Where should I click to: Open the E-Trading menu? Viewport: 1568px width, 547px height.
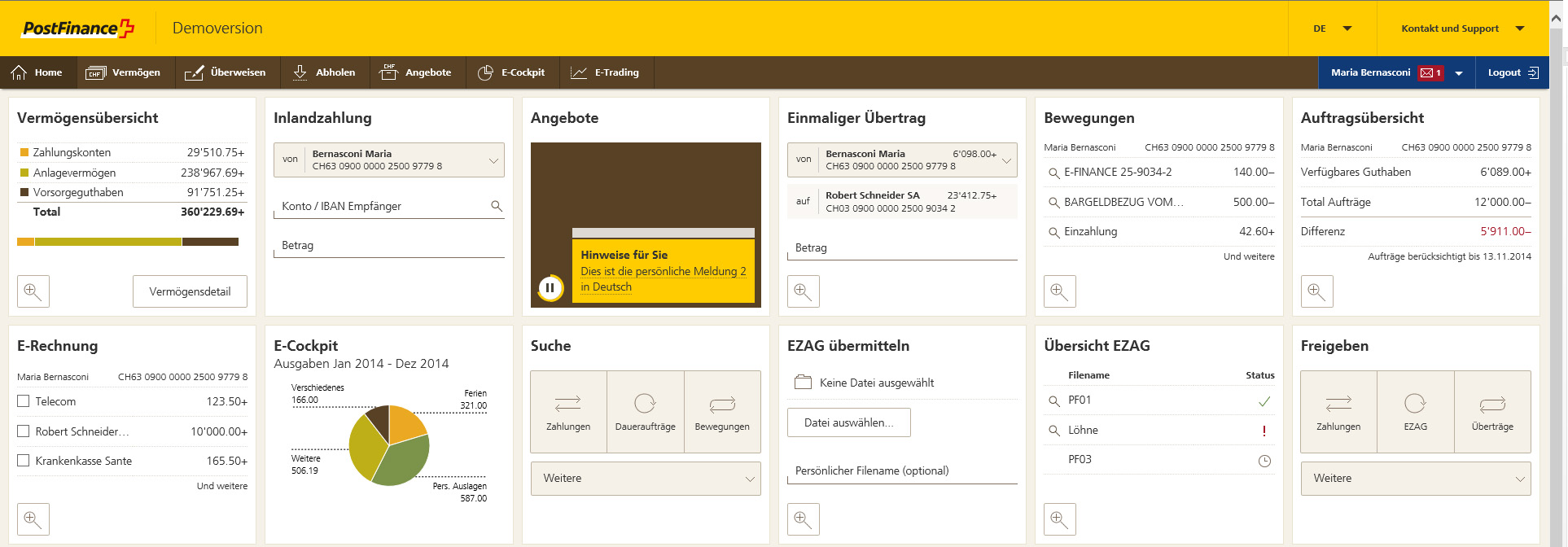pyautogui.click(x=605, y=72)
